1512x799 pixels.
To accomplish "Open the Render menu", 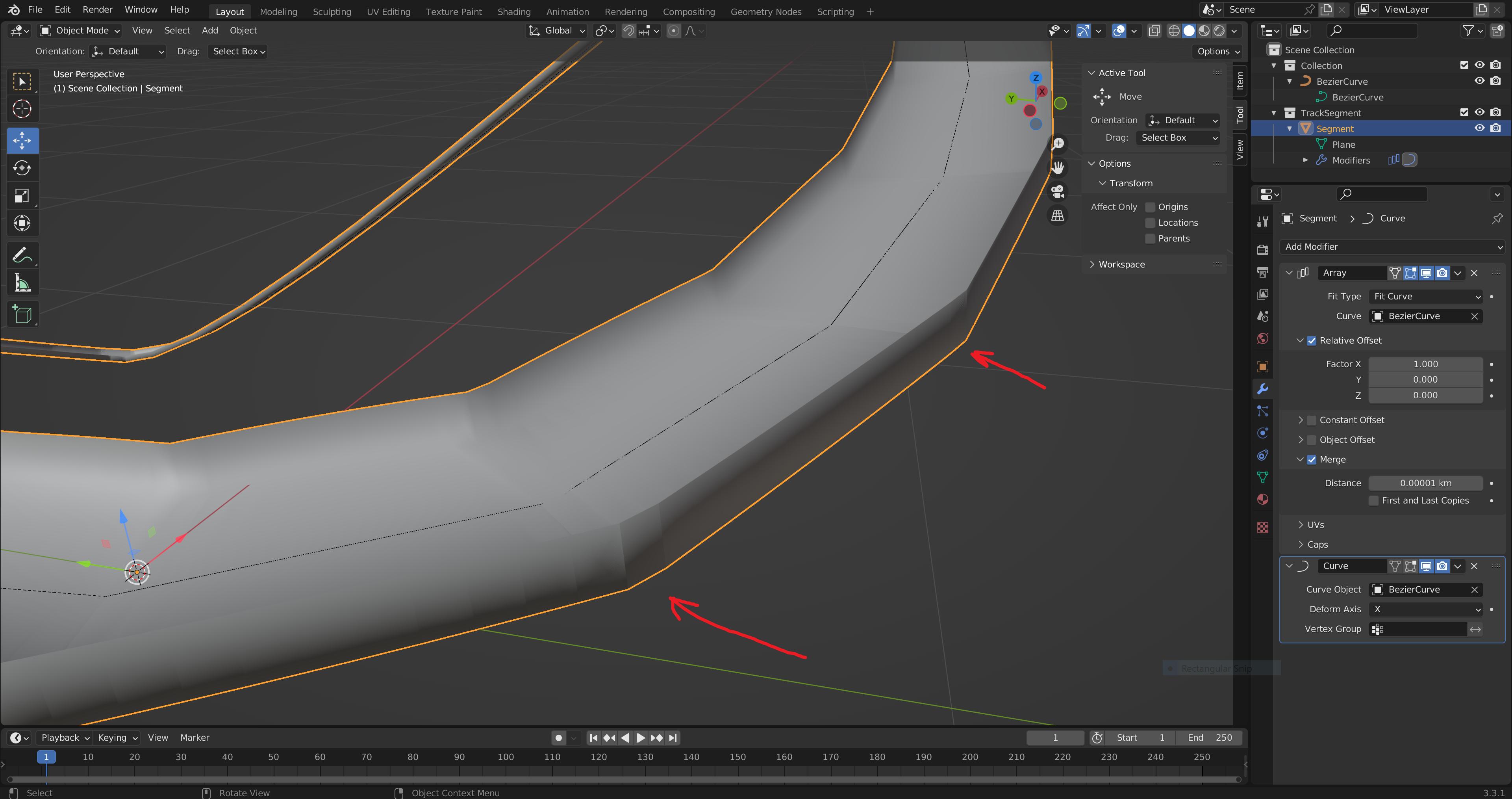I will 97,9.
